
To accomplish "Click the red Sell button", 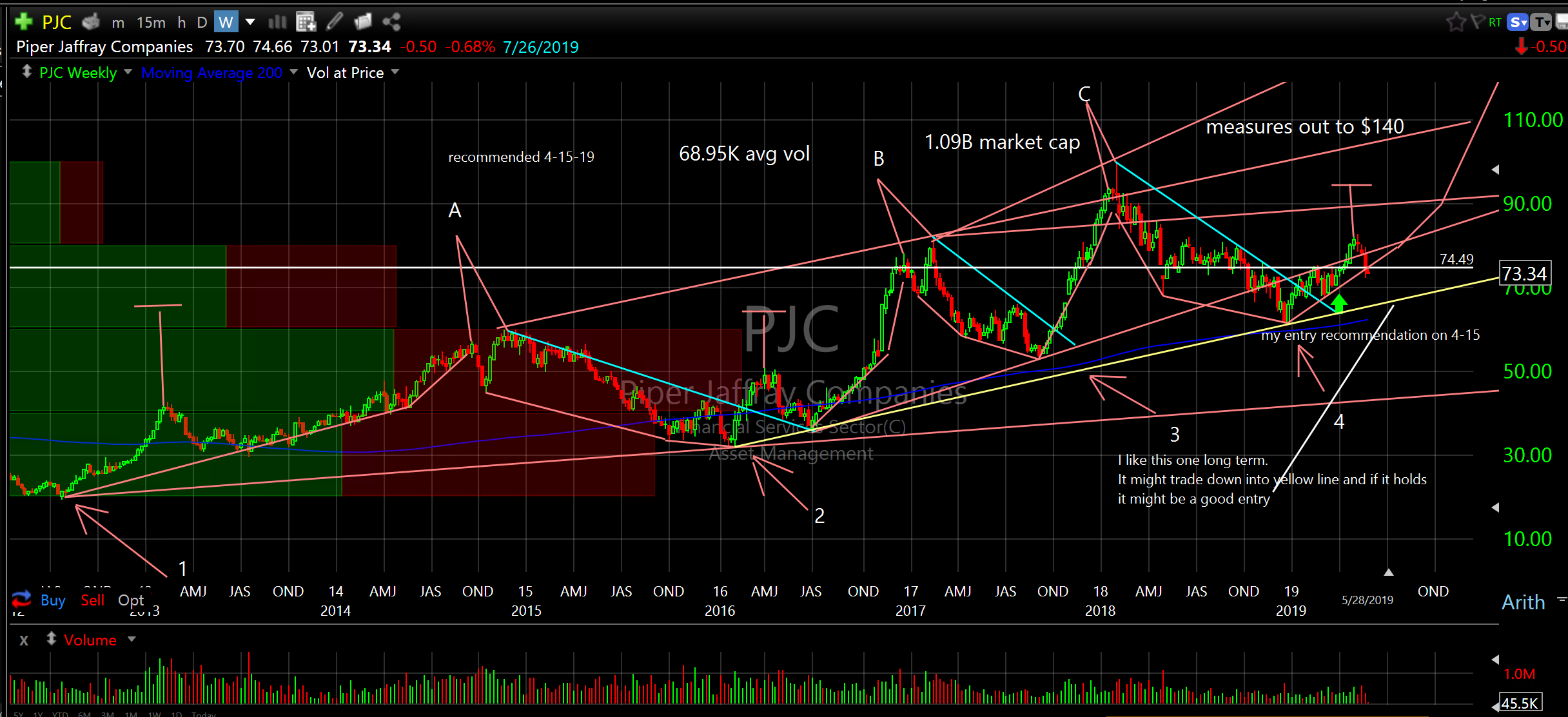I will point(92,600).
